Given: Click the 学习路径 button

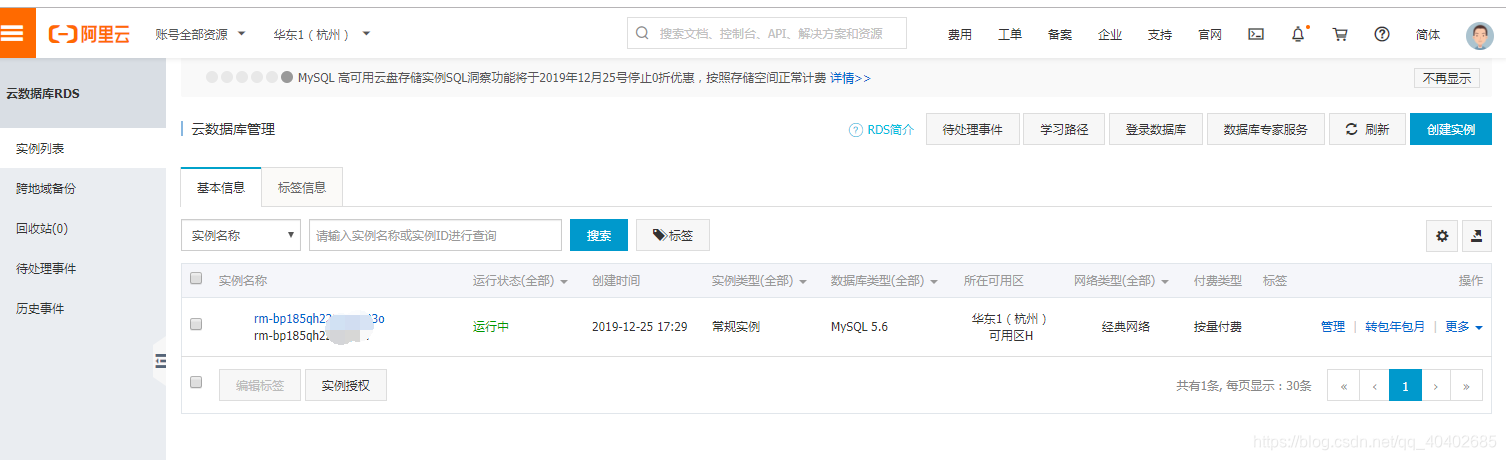Looking at the screenshot, I should pos(1064,129).
